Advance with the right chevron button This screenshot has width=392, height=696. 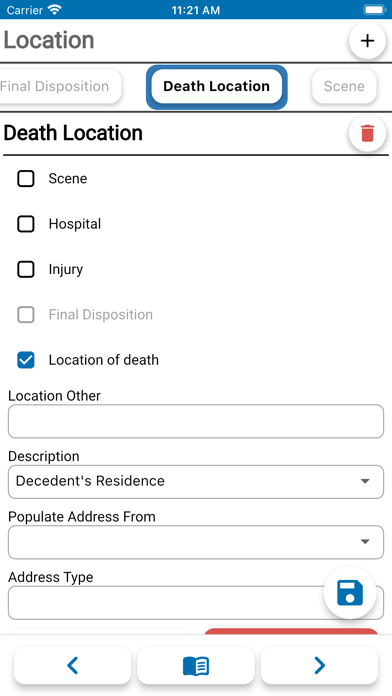point(319,665)
